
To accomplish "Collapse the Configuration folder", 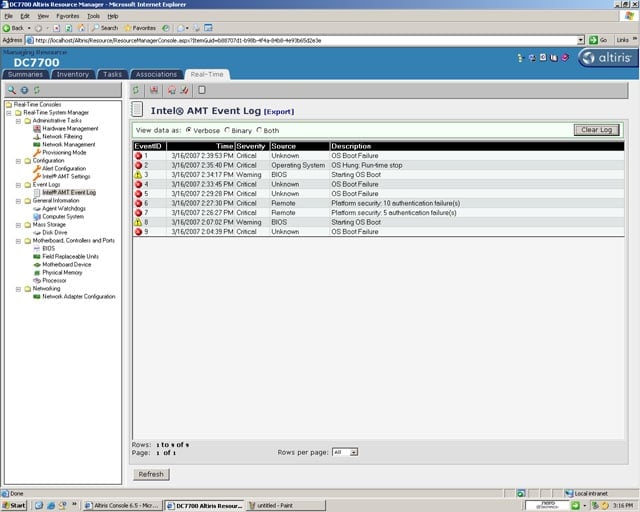I will pos(18,161).
